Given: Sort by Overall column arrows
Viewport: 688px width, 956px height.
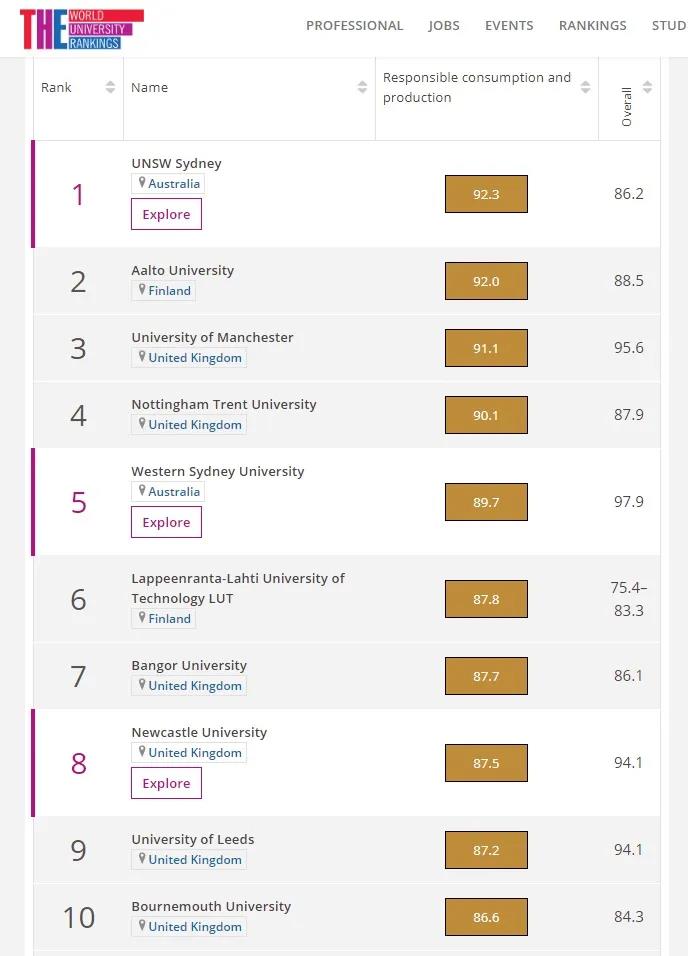Looking at the screenshot, I should 647,88.
